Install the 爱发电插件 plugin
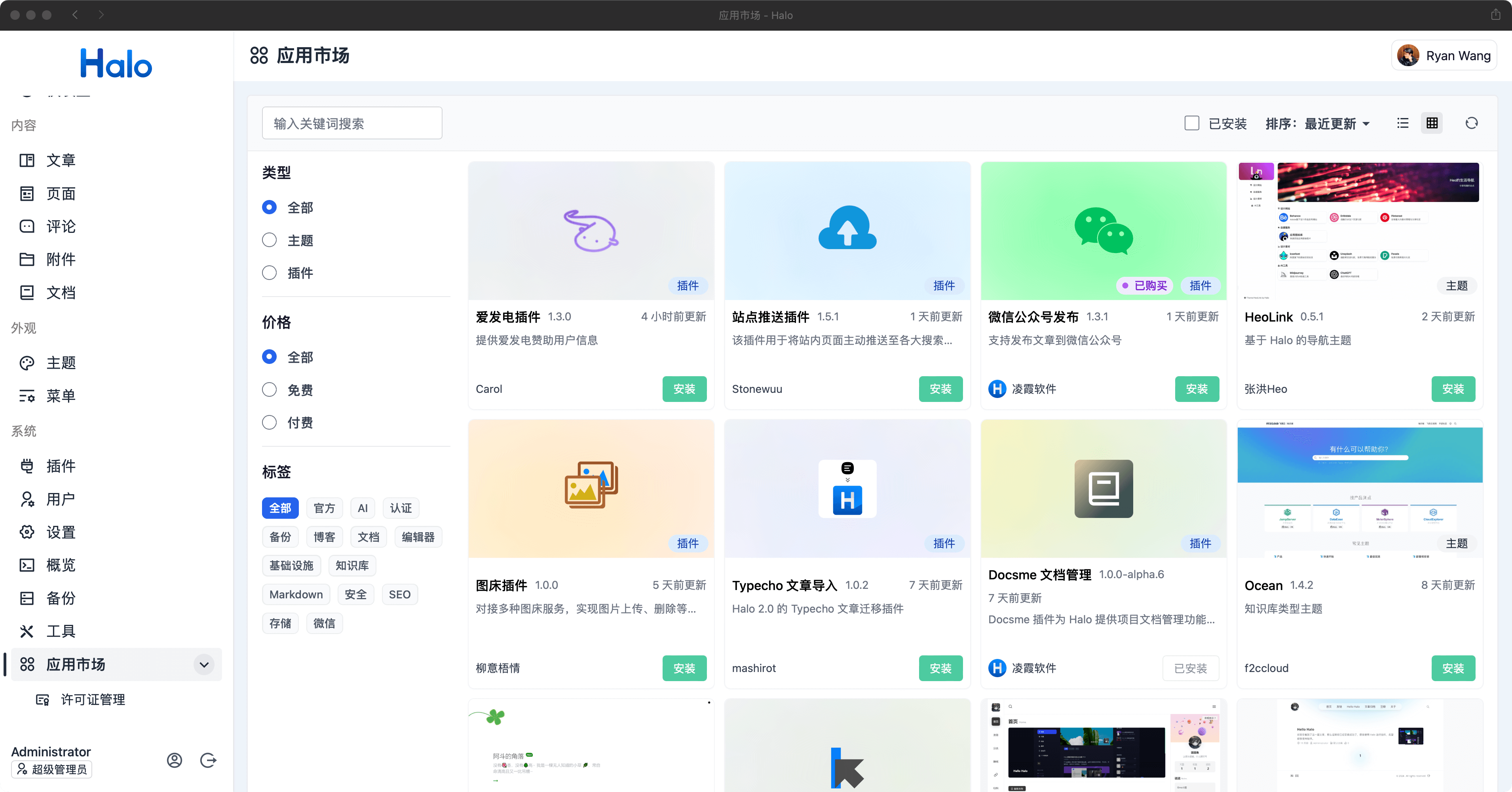The image size is (1512, 792). point(684,389)
